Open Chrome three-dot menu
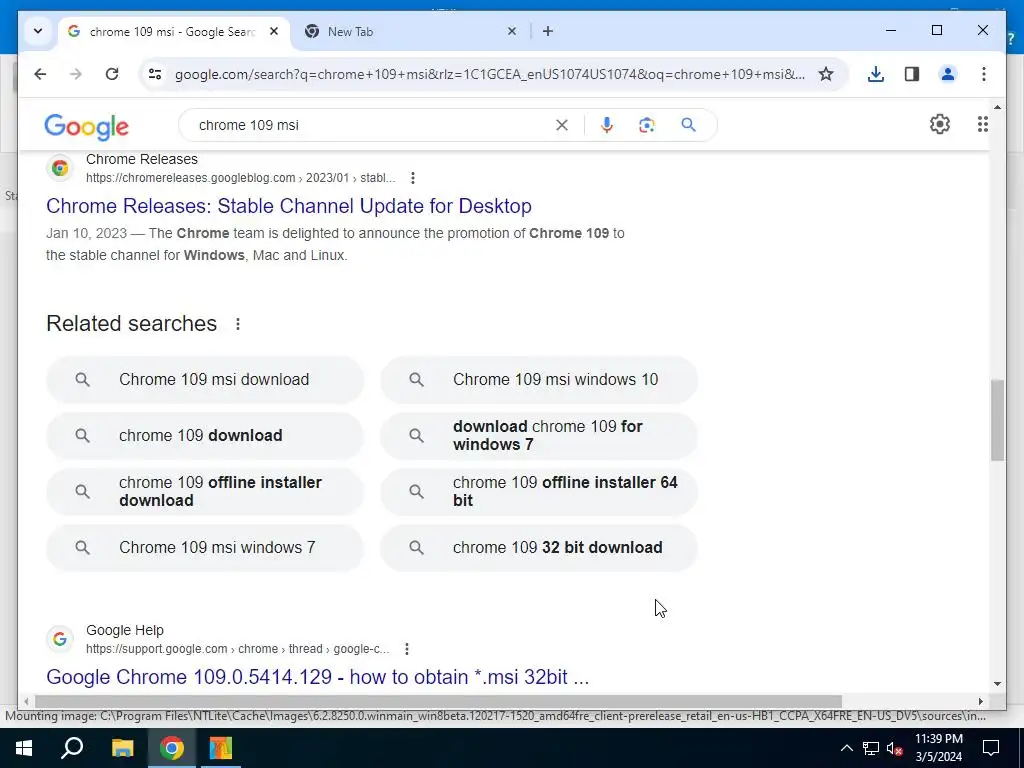Screen dimensions: 1024x768 984,74
